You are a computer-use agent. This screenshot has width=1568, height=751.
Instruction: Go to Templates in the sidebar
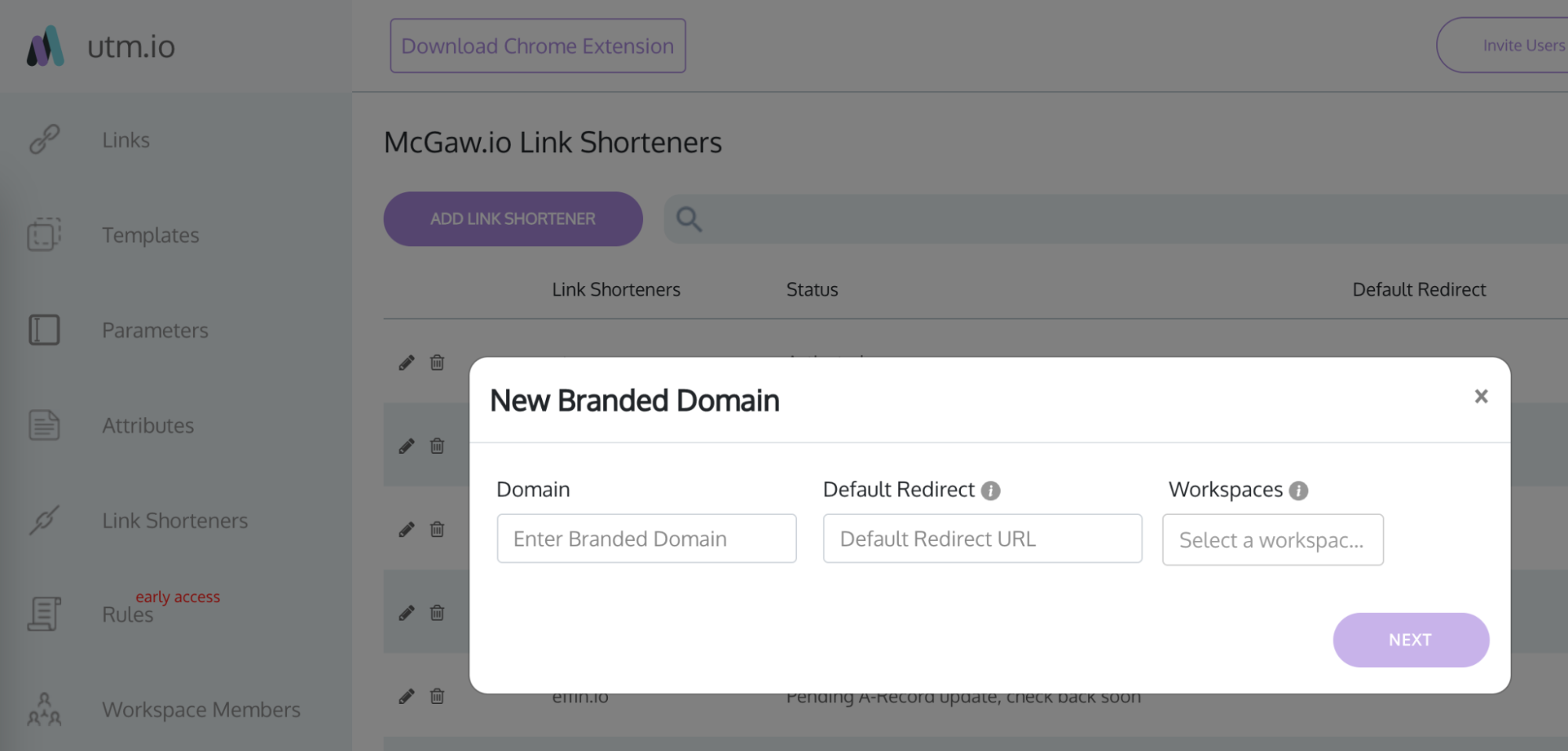[x=151, y=235]
